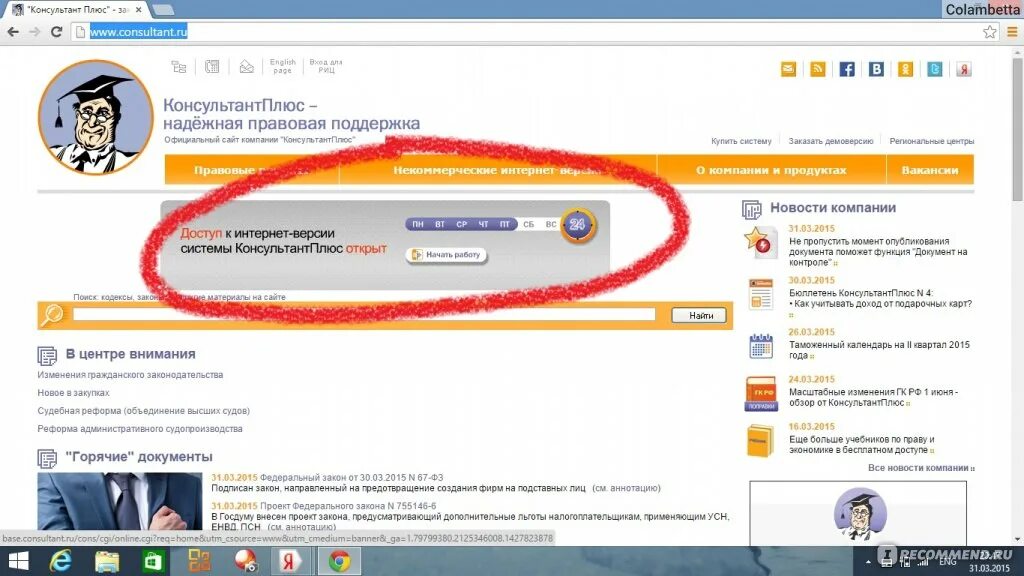The width and height of the screenshot is (1024, 576).
Task: Reload the page in the browser
Action: [57, 31]
